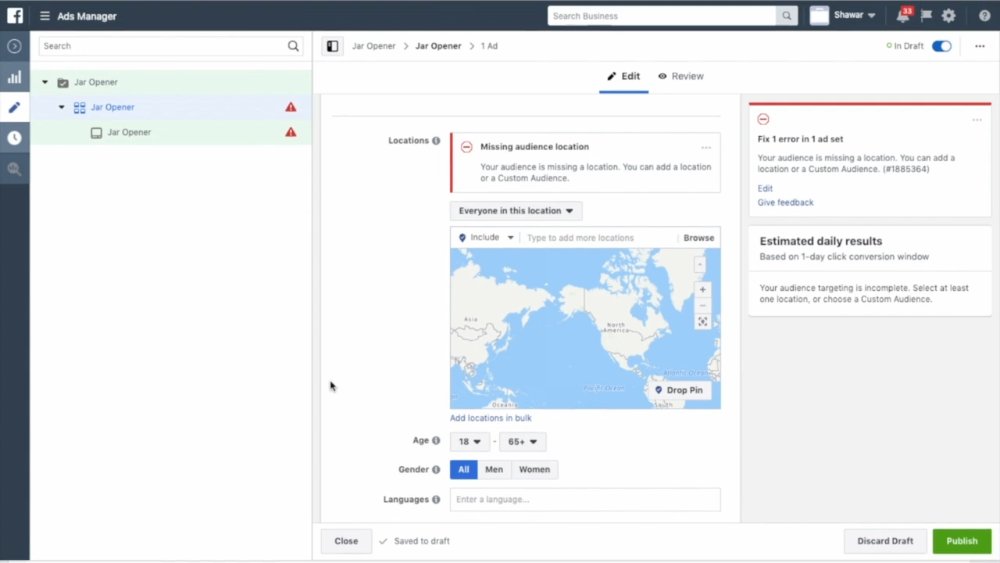The image size is (1000, 563).
Task: Expand the left sidebar arrow icon
Action: pyautogui.click(x=14, y=47)
